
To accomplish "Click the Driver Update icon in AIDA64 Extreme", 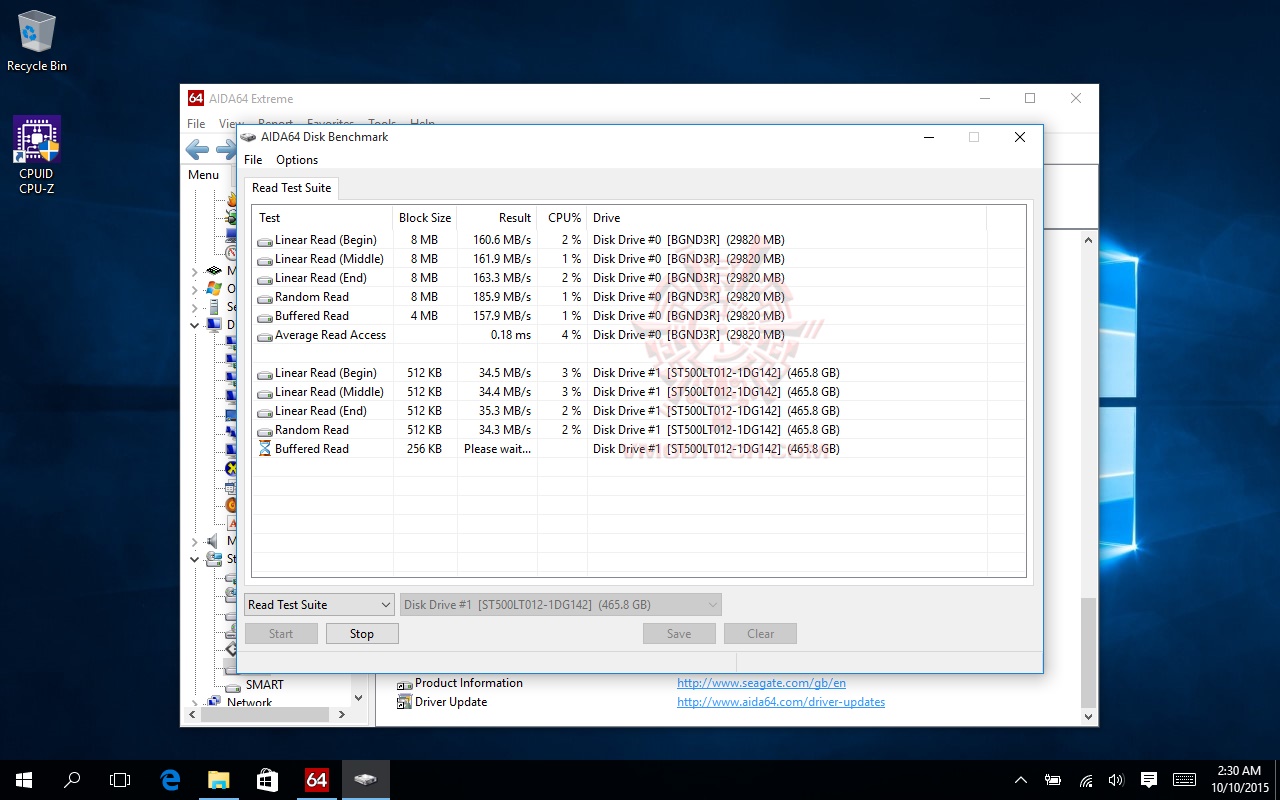I will tap(405, 702).
